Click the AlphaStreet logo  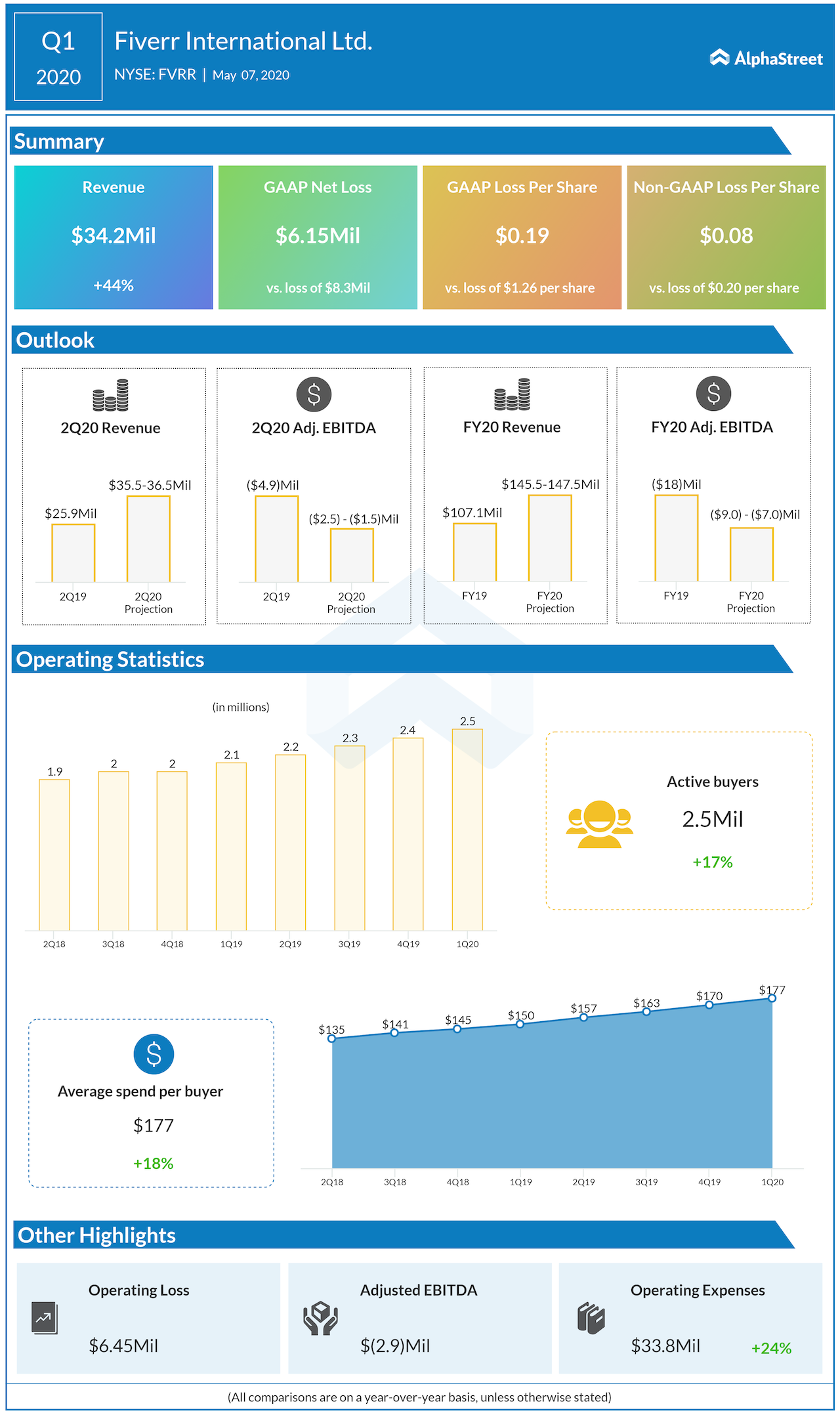click(x=766, y=58)
